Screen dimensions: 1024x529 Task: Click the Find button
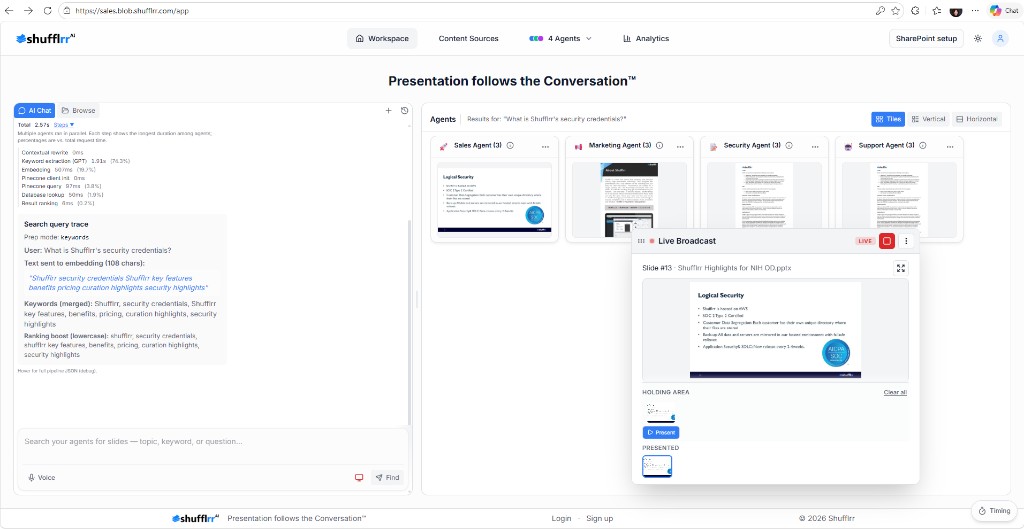(387, 477)
